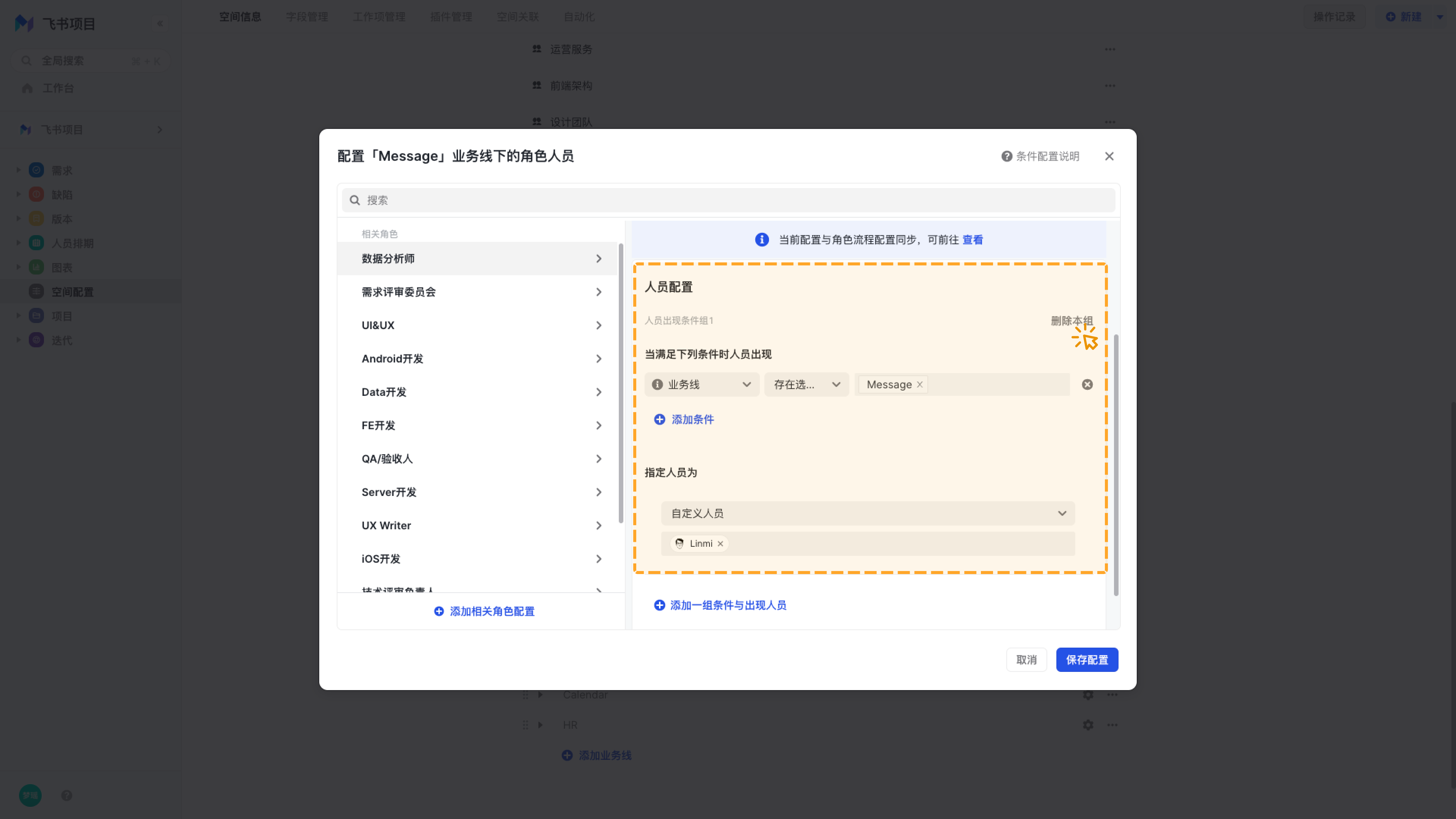
Task: Expand the iOS开发 role chevron
Action: [x=599, y=559]
